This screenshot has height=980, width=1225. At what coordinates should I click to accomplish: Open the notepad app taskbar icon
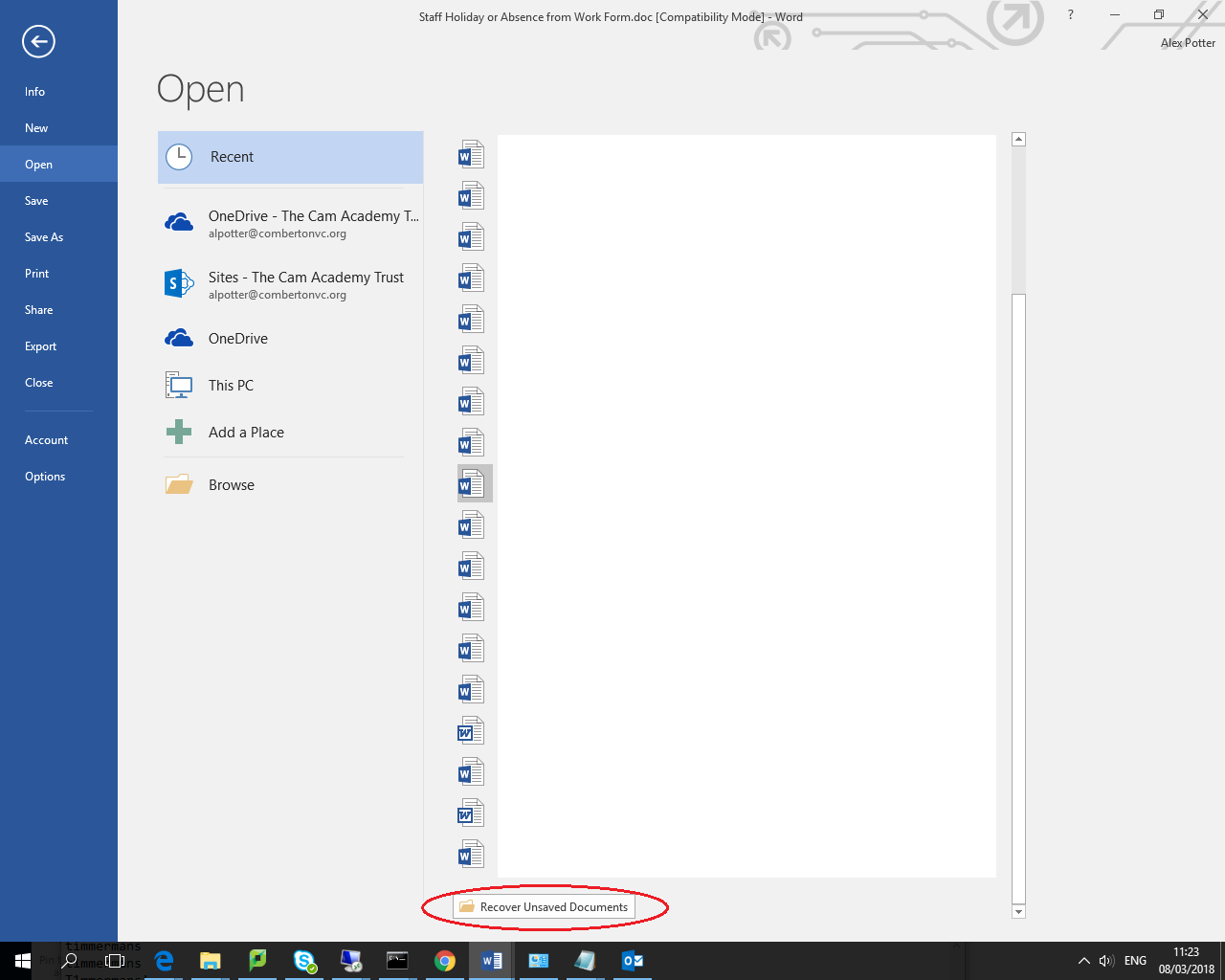(x=586, y=961)
